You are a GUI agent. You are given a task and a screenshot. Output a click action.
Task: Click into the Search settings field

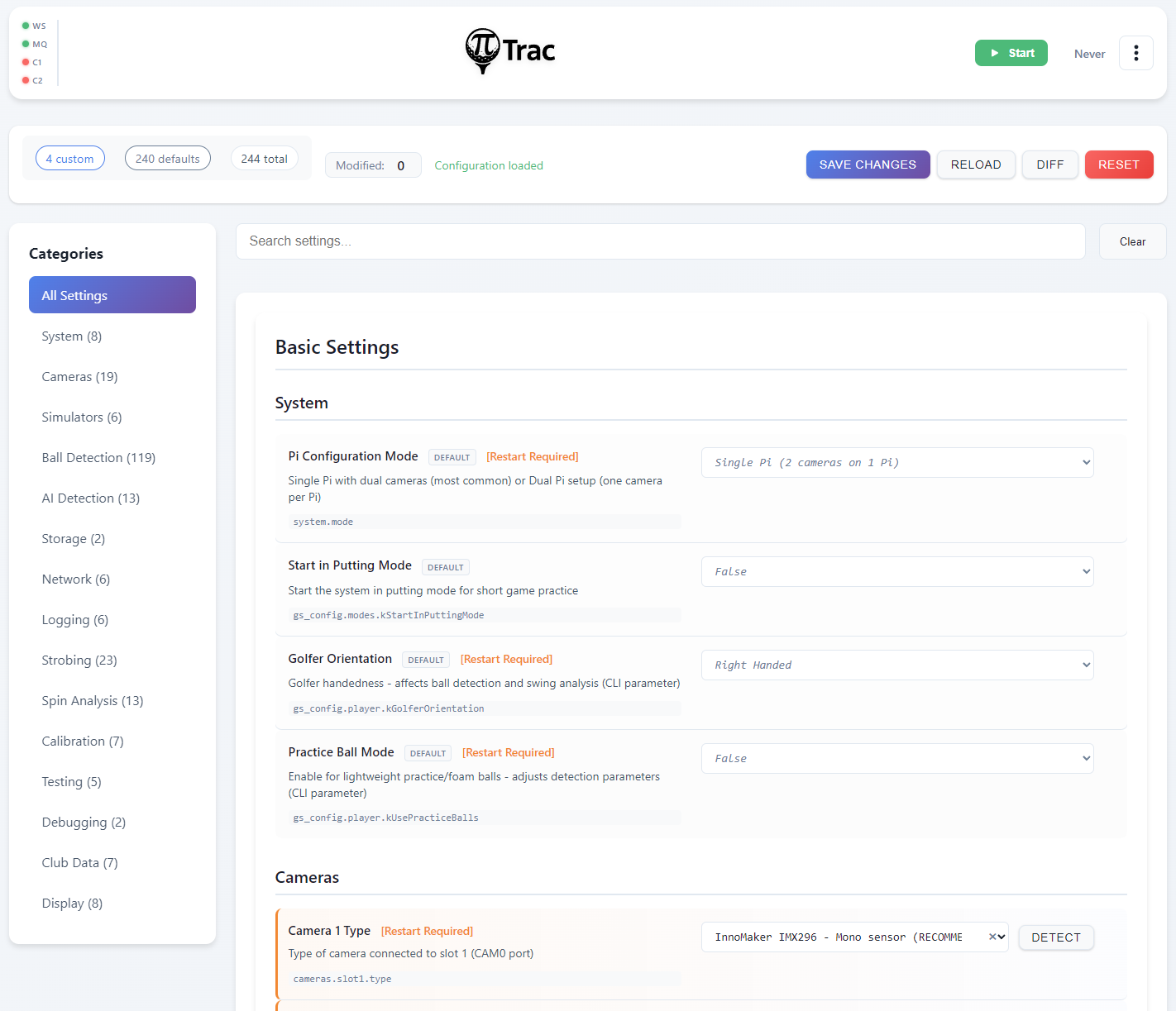[x=660, y=241]
